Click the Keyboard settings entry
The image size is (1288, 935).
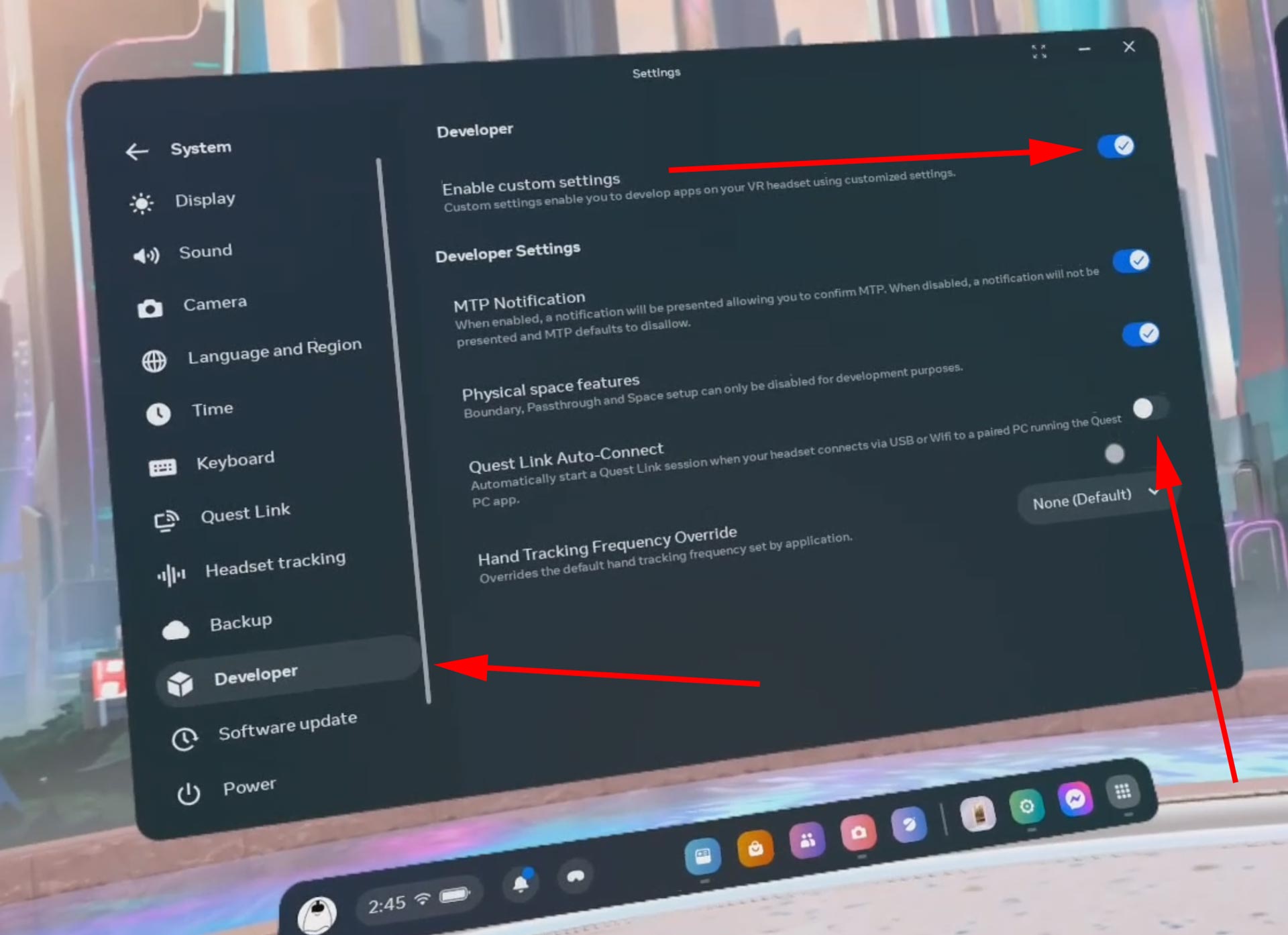[x=236, y=458]
